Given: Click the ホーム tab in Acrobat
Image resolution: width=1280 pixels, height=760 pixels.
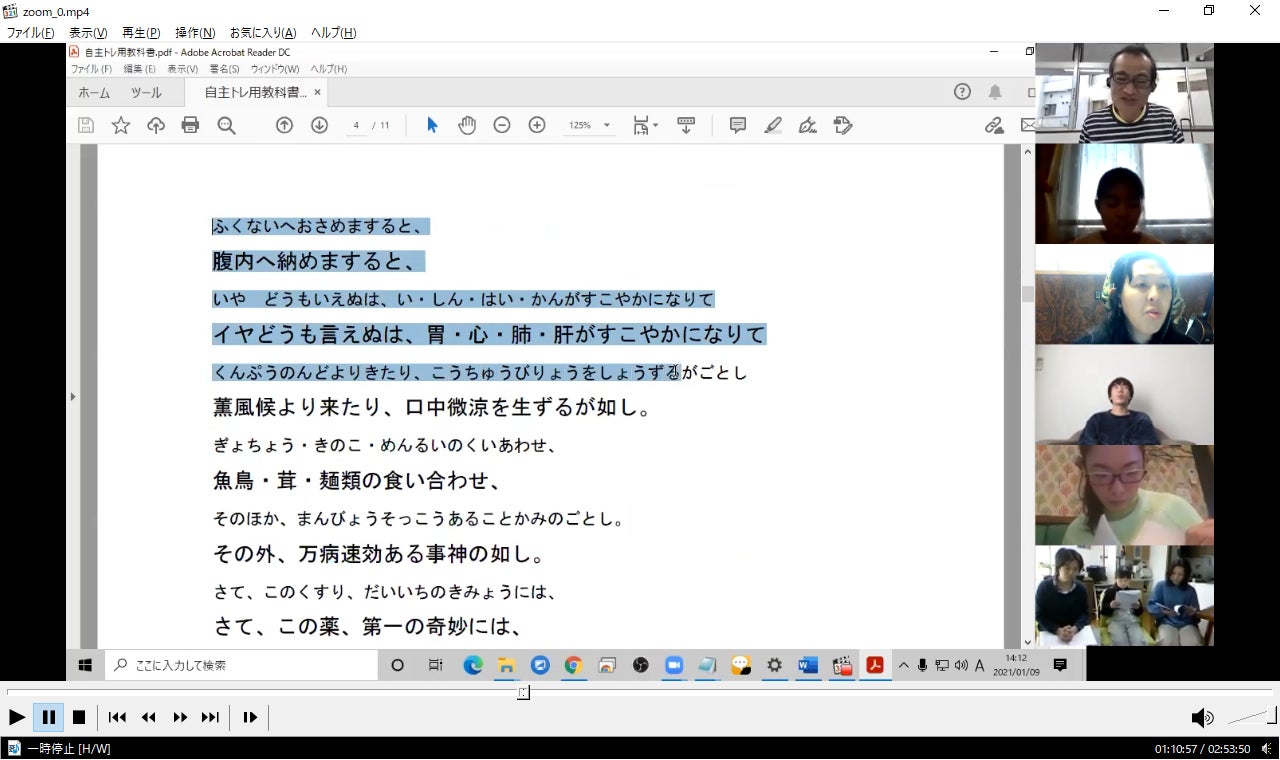Looking at the screenshot, I should (94, 92).
